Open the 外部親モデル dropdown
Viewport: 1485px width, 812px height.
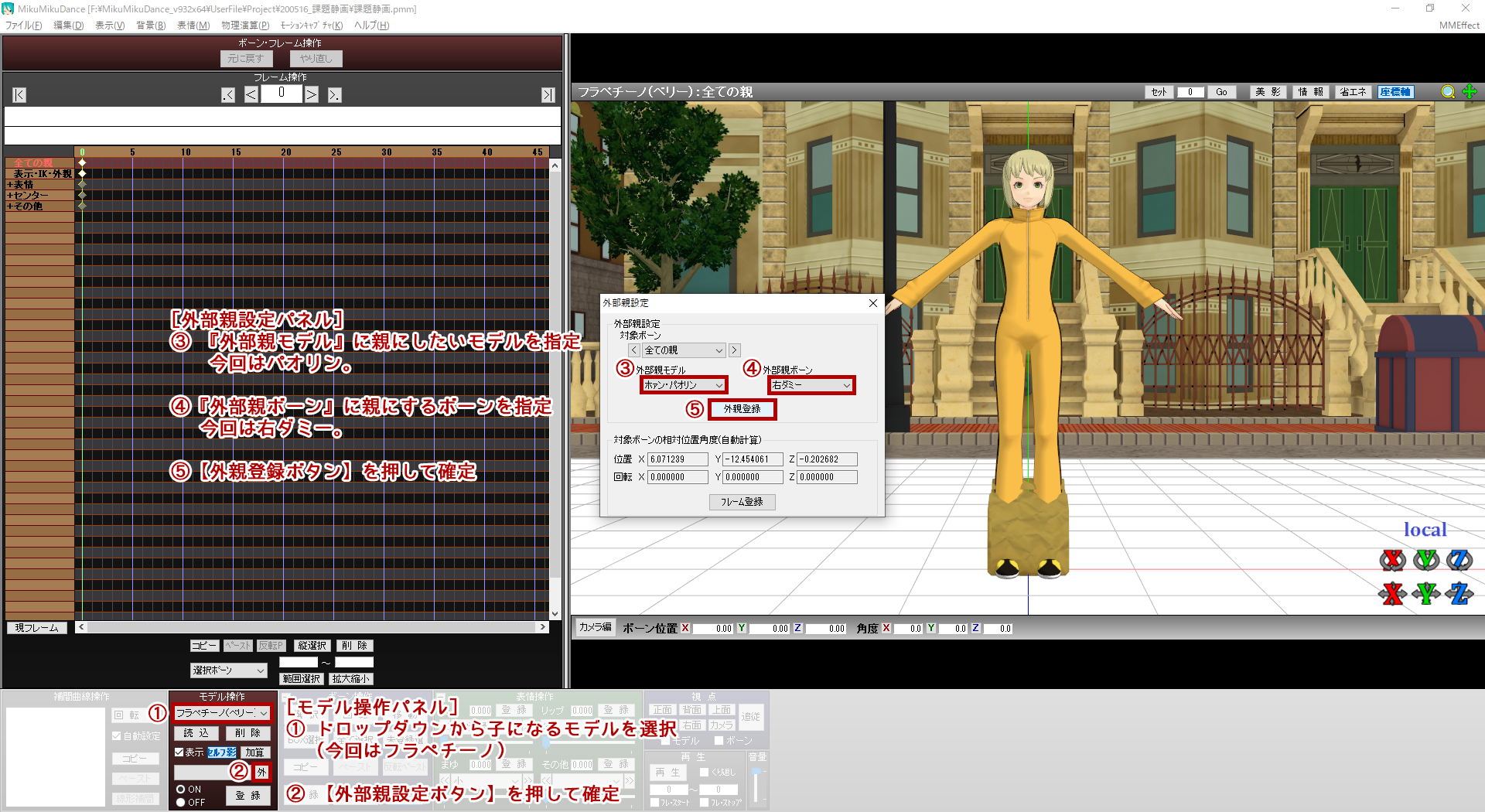tap(684, 385)
